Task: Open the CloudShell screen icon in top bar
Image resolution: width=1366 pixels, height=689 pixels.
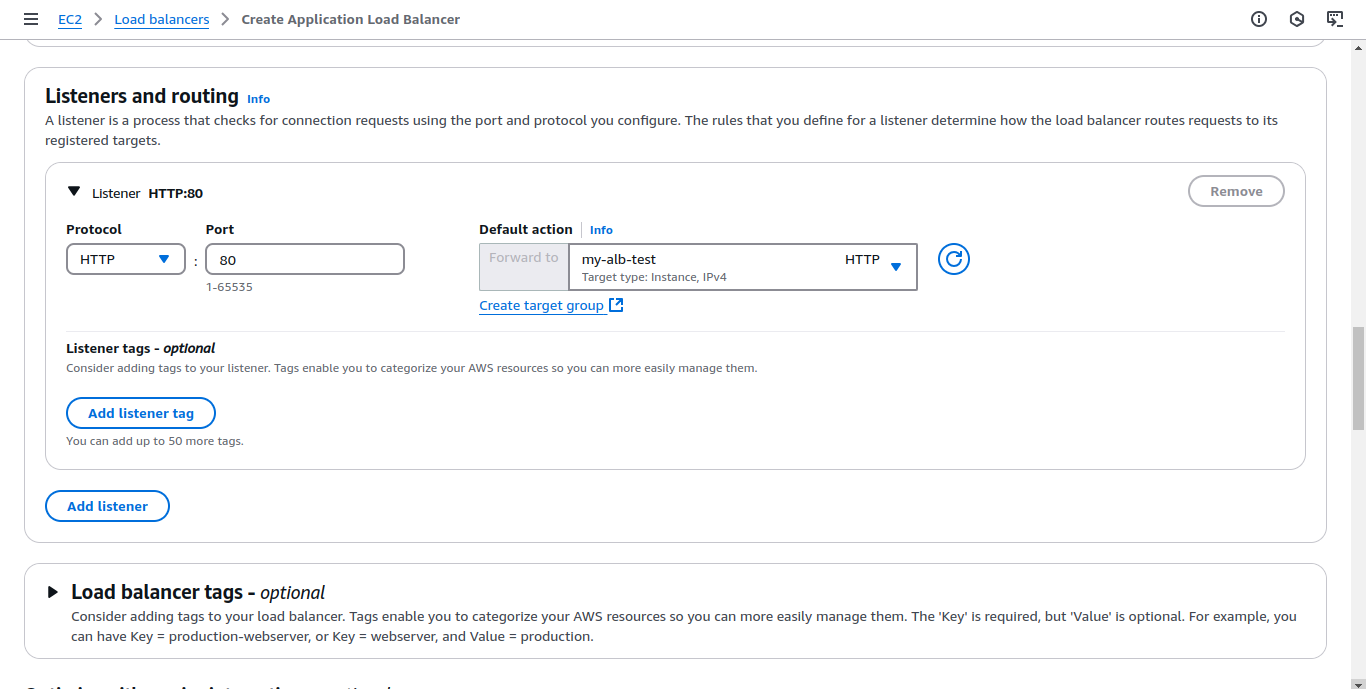Action: click(1334, 19)
